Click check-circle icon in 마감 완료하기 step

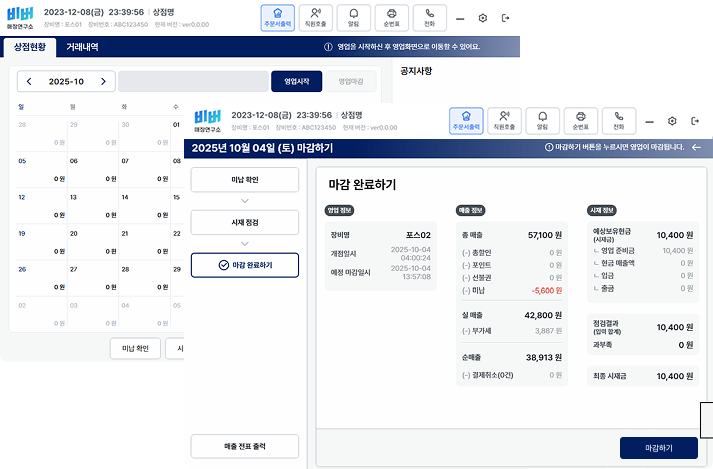224,265
